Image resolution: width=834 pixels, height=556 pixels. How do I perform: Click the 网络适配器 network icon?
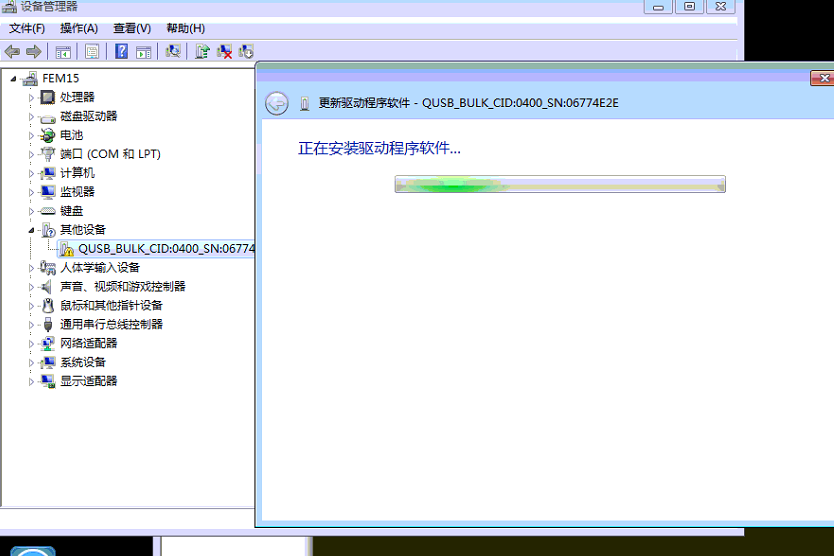tap(48, 344)
